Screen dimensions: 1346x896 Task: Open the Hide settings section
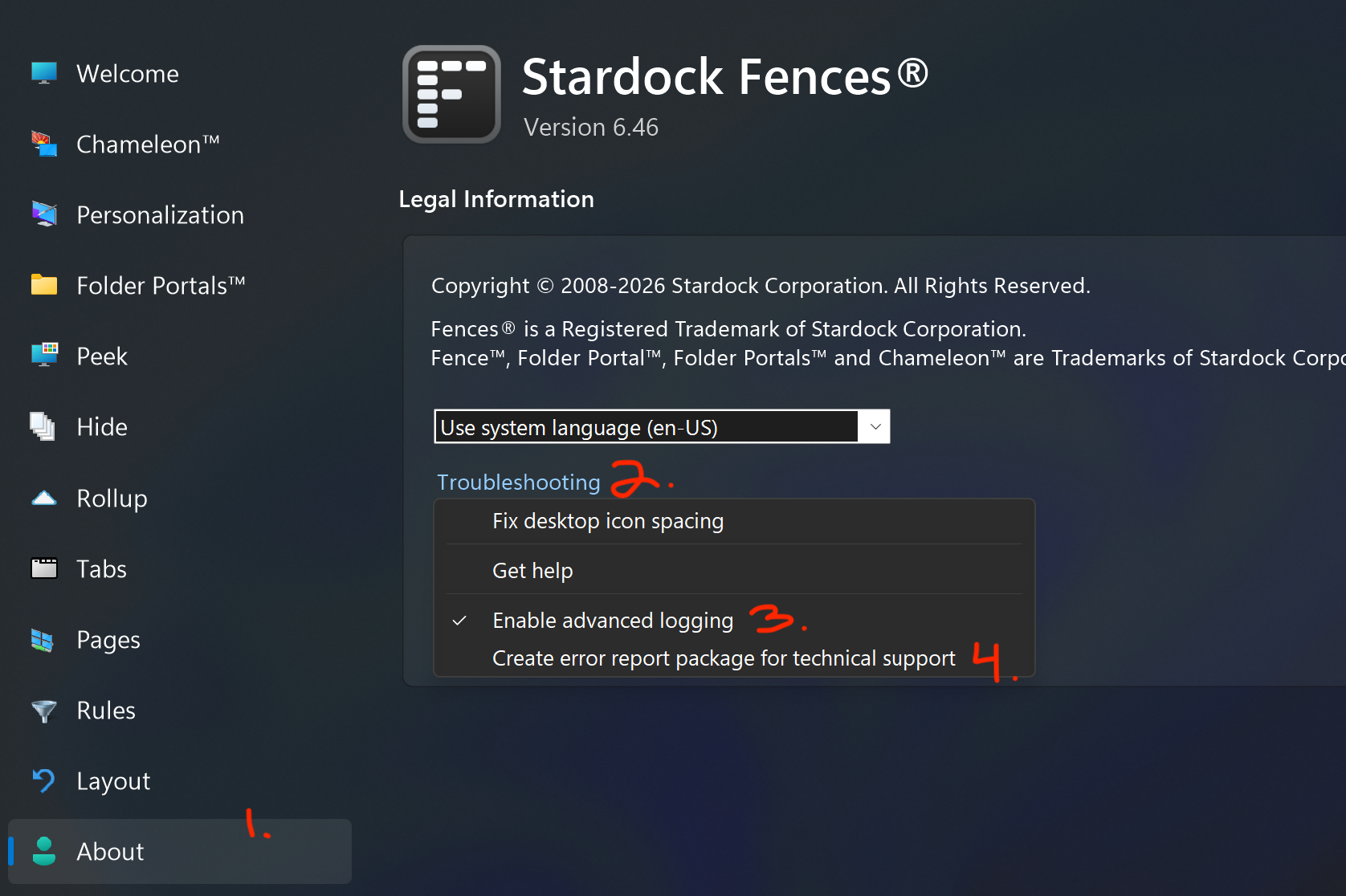pos(102,427)
